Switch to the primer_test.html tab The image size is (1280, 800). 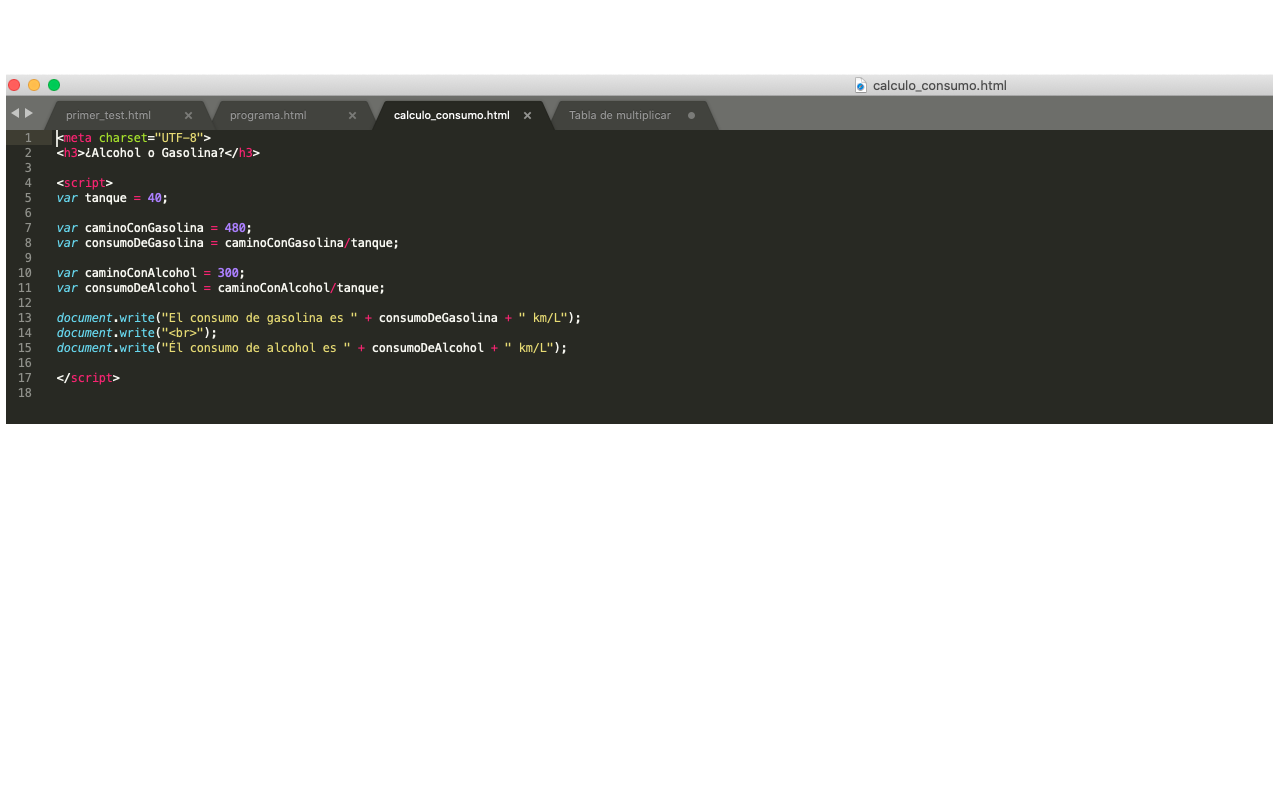(x=108, y=115)
